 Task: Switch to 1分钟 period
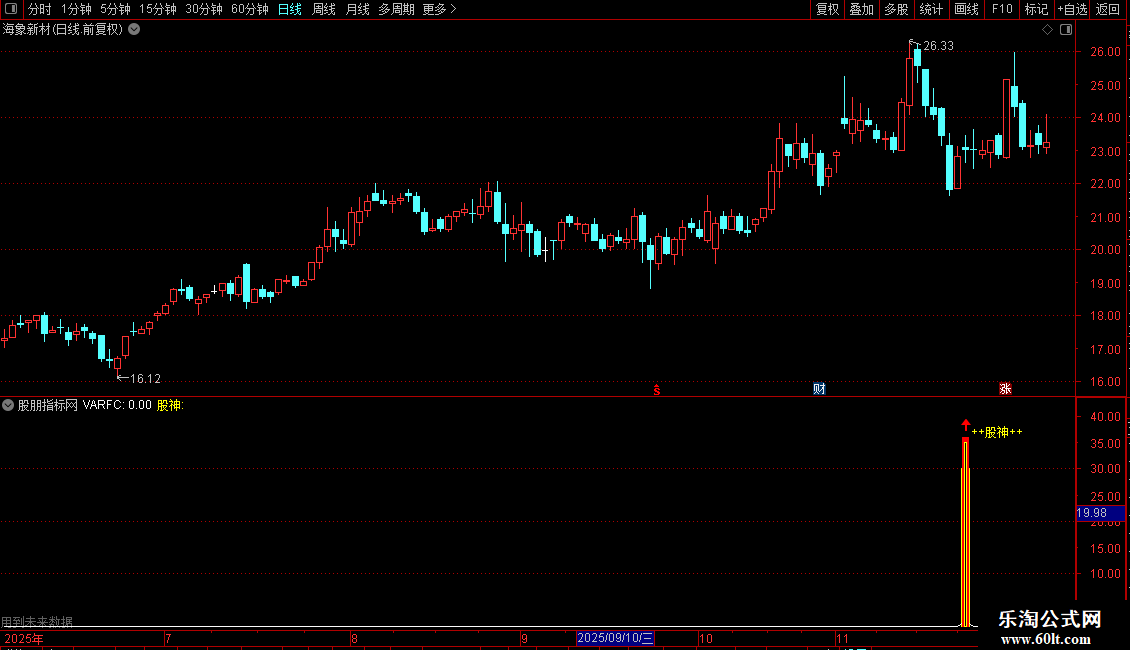pos(76,9)
